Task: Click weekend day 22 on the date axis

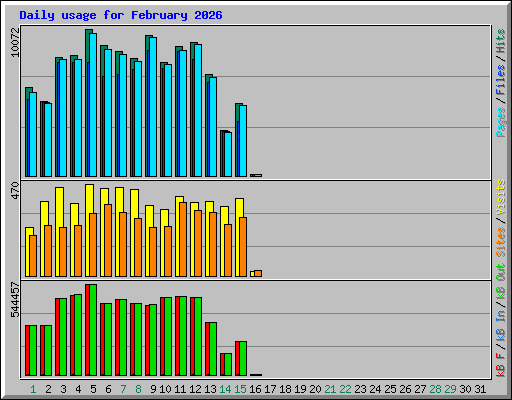Action: [x=345, y=389]
